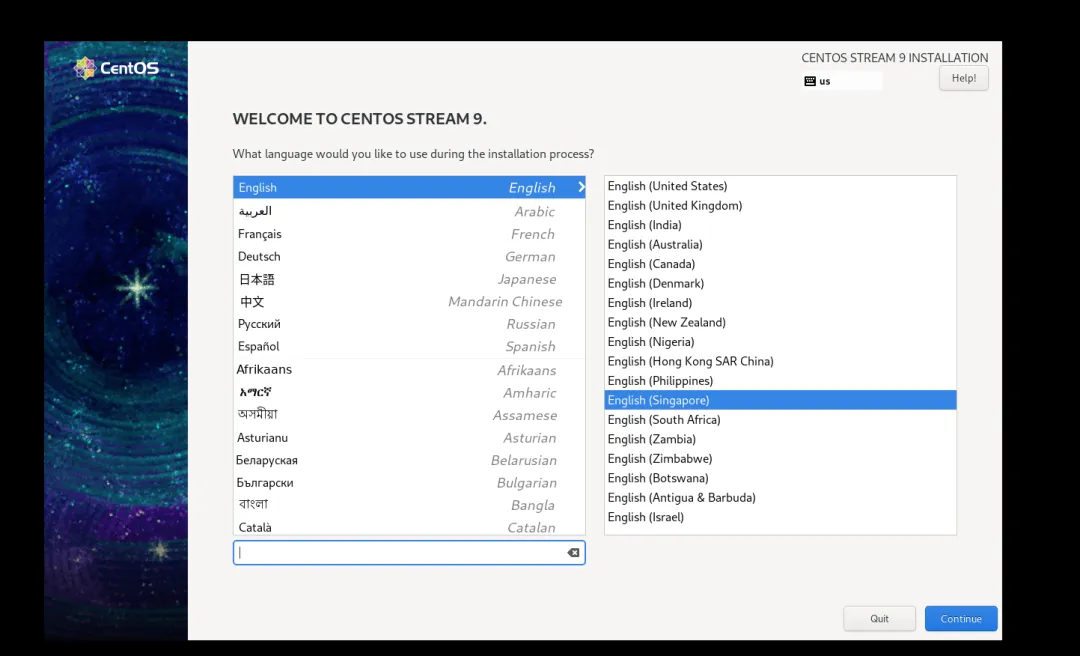Image resolution: width=1080 pixels, height=656 pixels.
Task: Select Arabic in the language list
Action: coord(409,211)
